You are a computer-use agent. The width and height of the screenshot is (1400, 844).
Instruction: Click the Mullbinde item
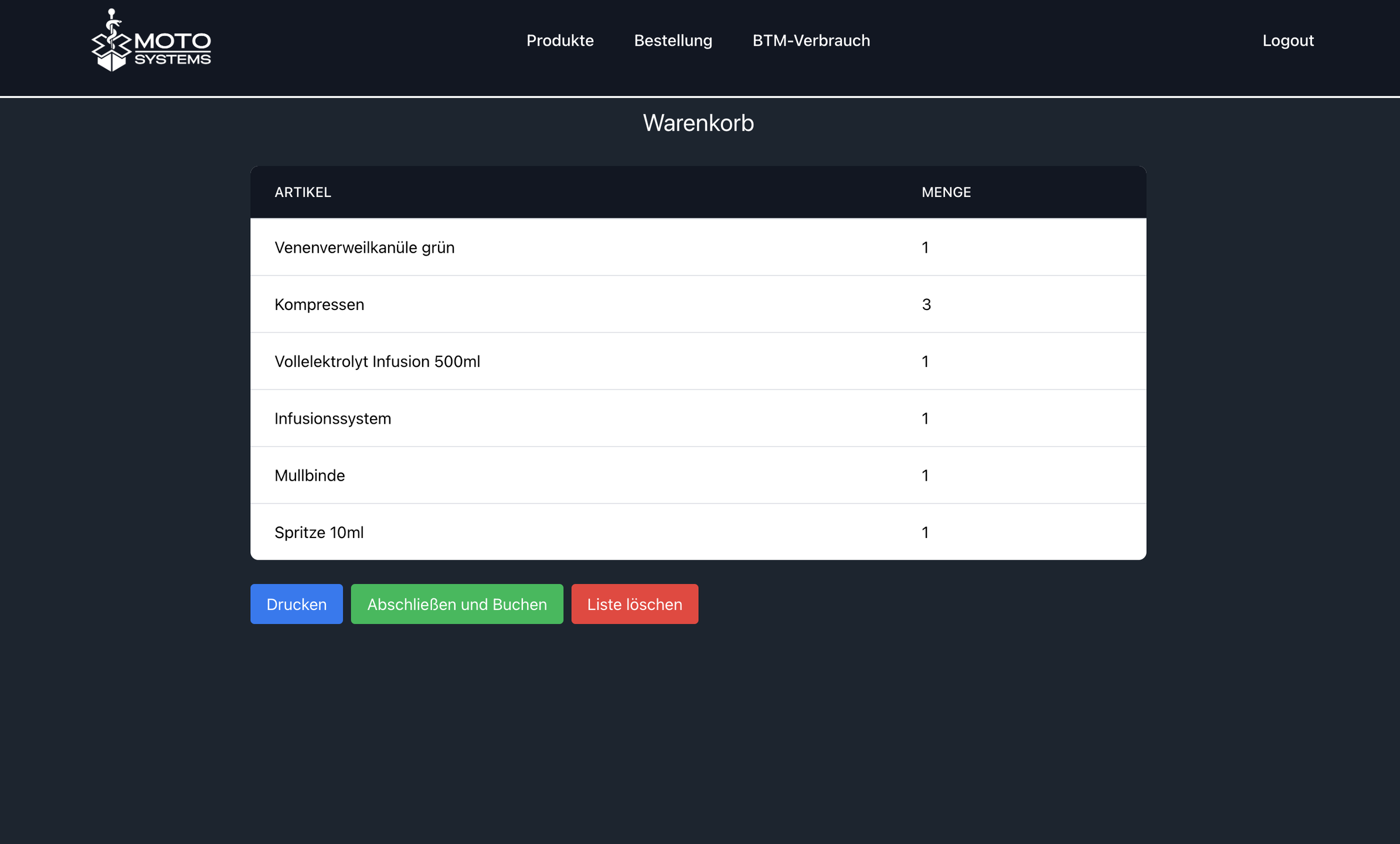(310, 475)
